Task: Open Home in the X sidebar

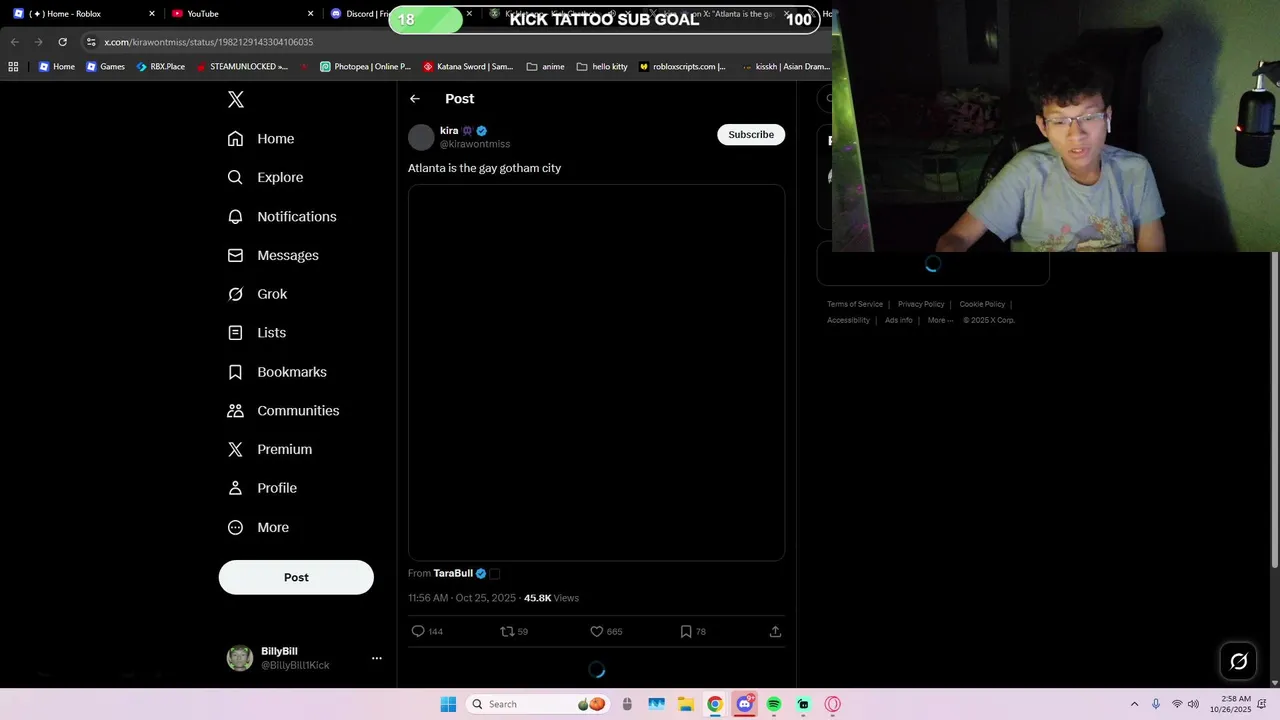Action: (261, 139)
